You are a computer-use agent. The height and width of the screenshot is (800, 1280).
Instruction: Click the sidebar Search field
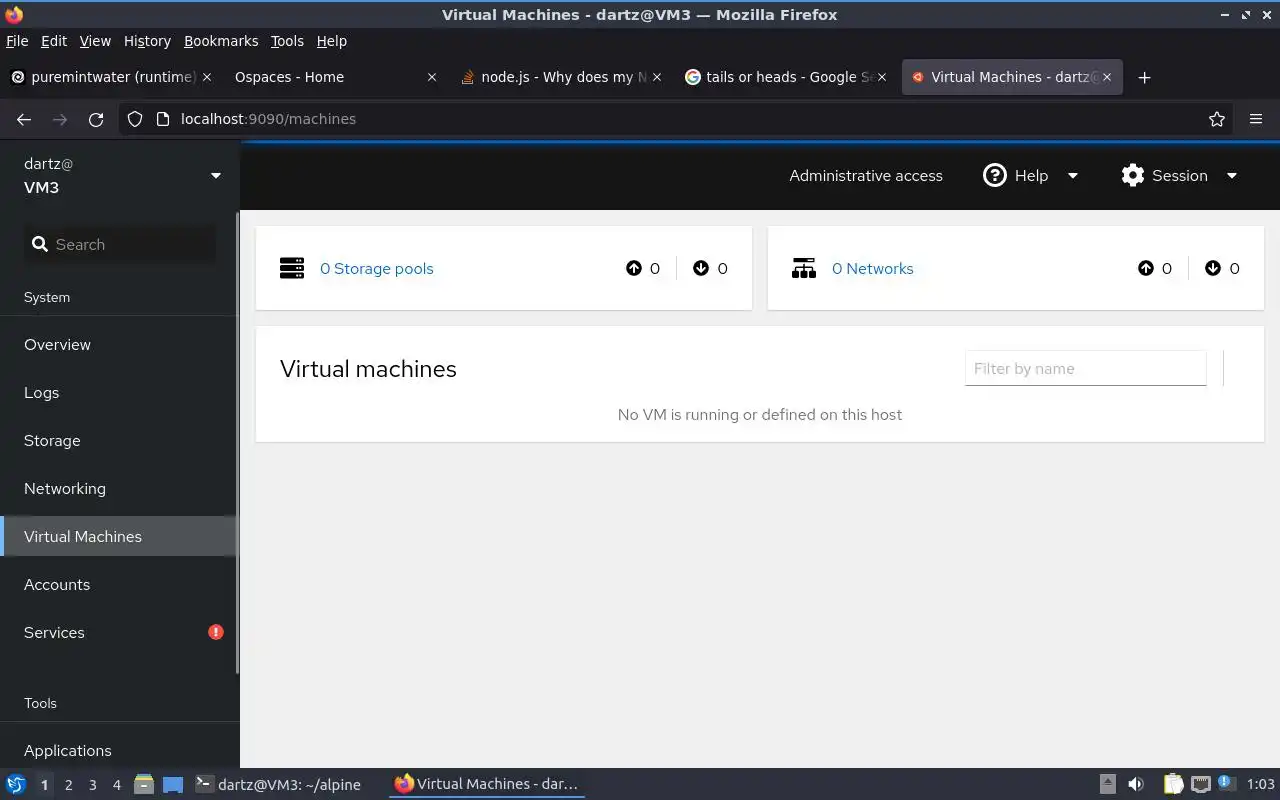pos(120,244)
